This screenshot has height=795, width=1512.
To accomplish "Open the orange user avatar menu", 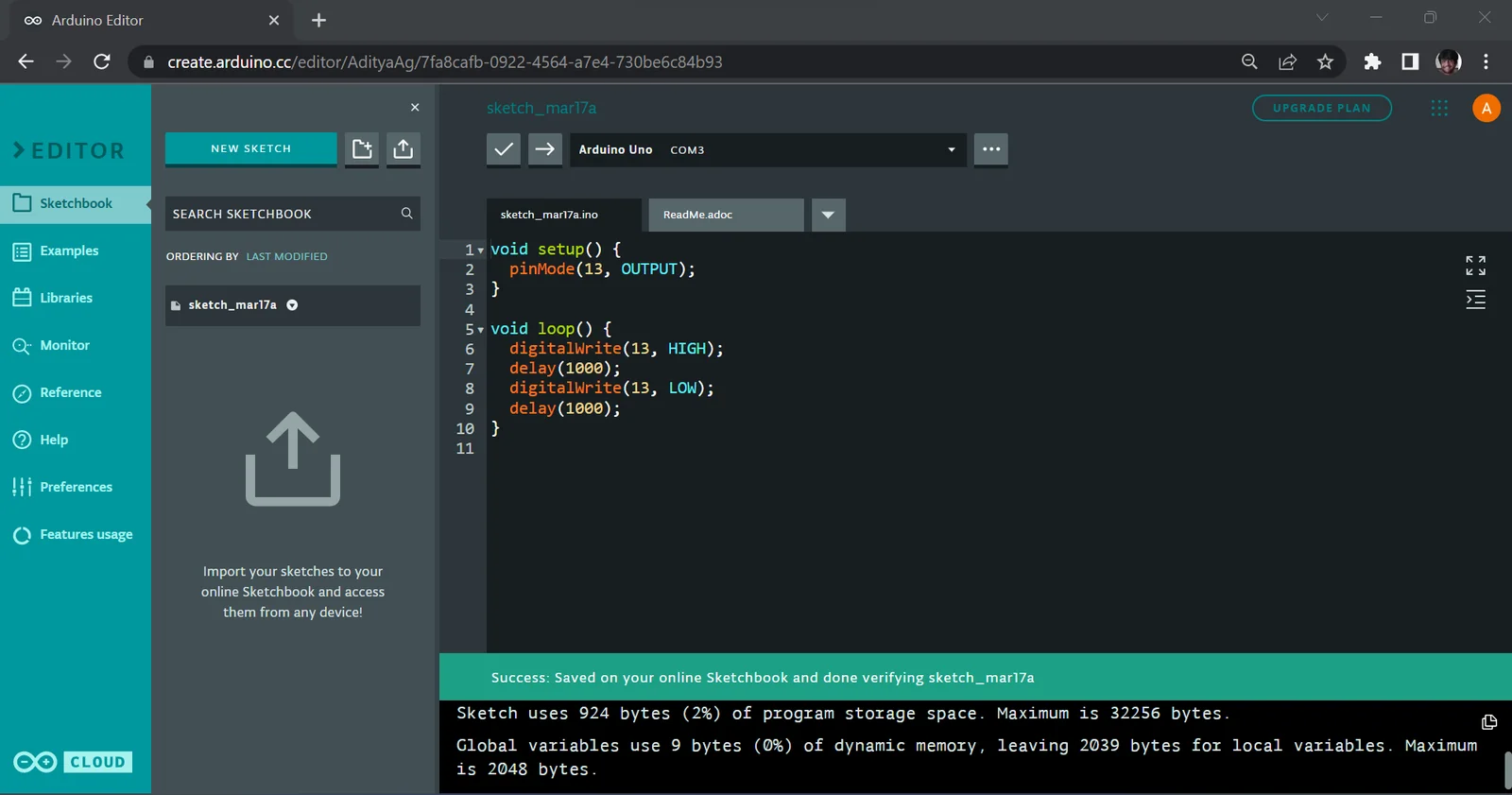I will pyautogui.click(x=1486, y=108).
